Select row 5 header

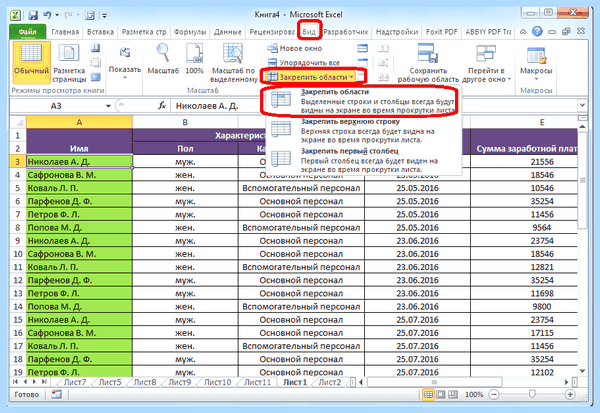pyautogui.click(x=18, y=188)
